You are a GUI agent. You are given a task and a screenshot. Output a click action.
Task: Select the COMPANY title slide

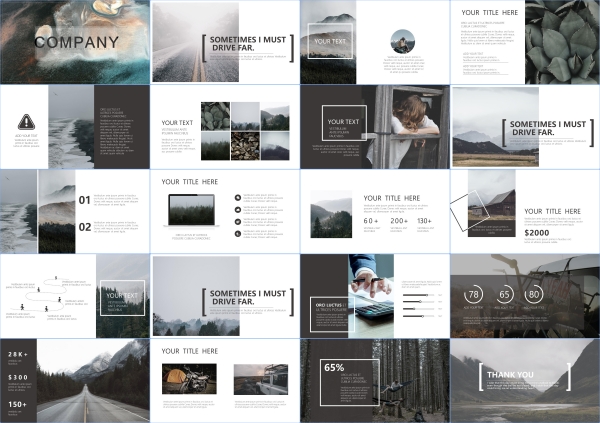tap(74, 42)
